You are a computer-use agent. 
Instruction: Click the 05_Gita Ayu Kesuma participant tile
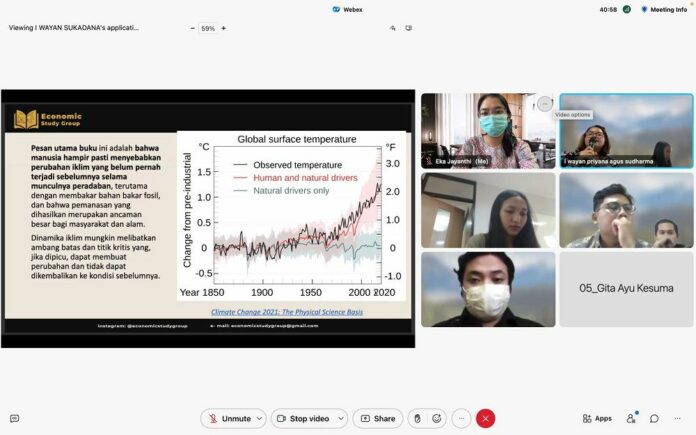pos(627,288)
